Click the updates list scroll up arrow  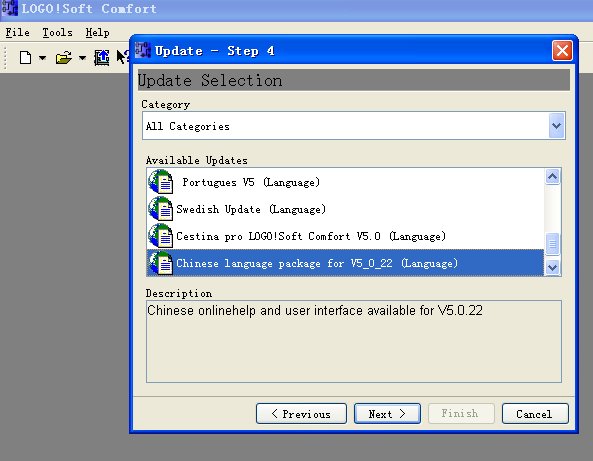point(553,176)
